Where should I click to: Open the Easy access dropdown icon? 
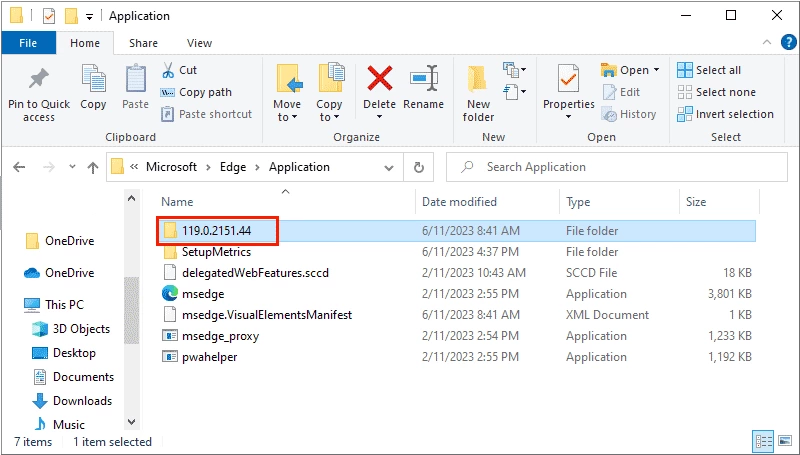pos(514,92)
